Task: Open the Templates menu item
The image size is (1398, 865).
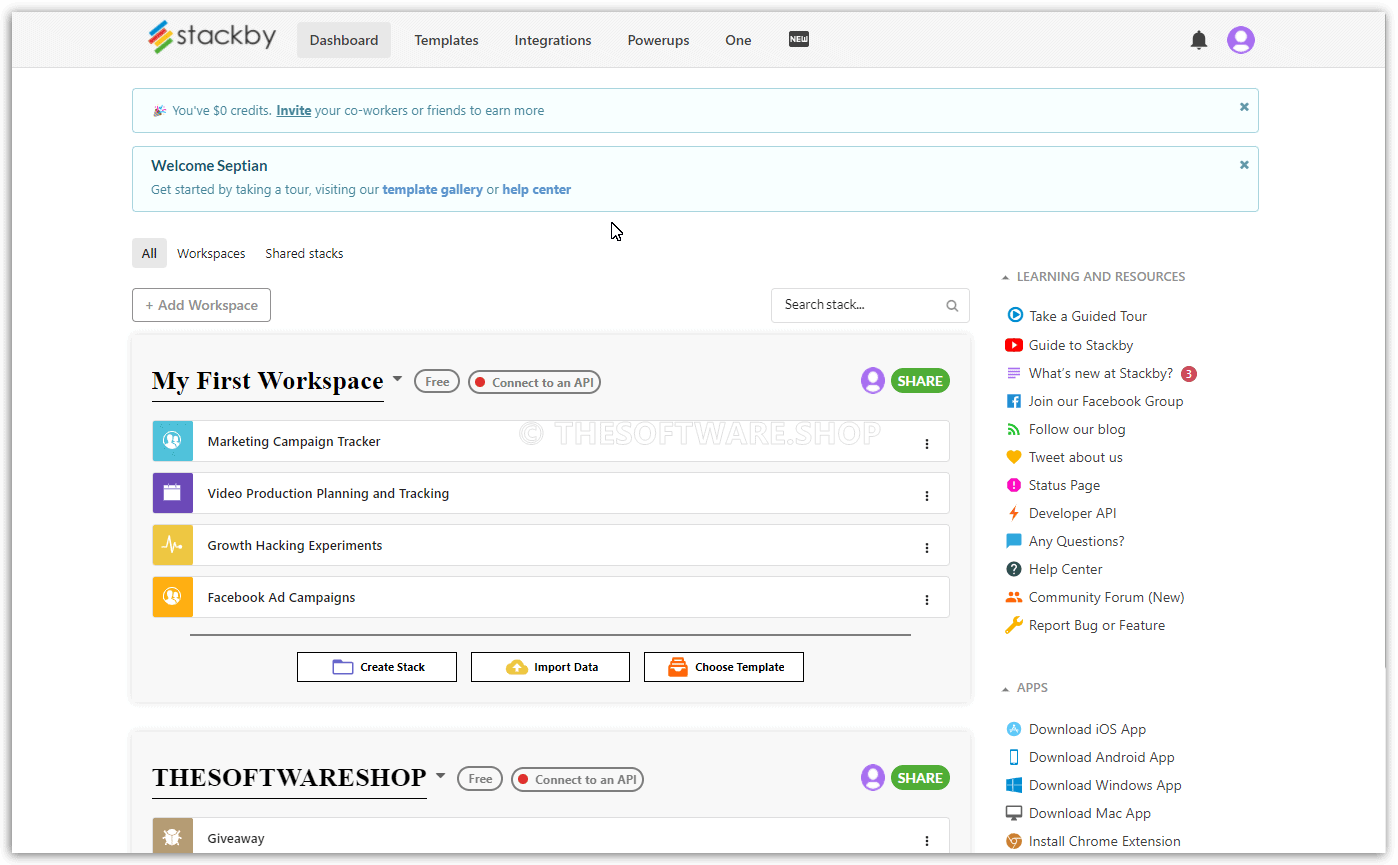Action: point(446,40)
